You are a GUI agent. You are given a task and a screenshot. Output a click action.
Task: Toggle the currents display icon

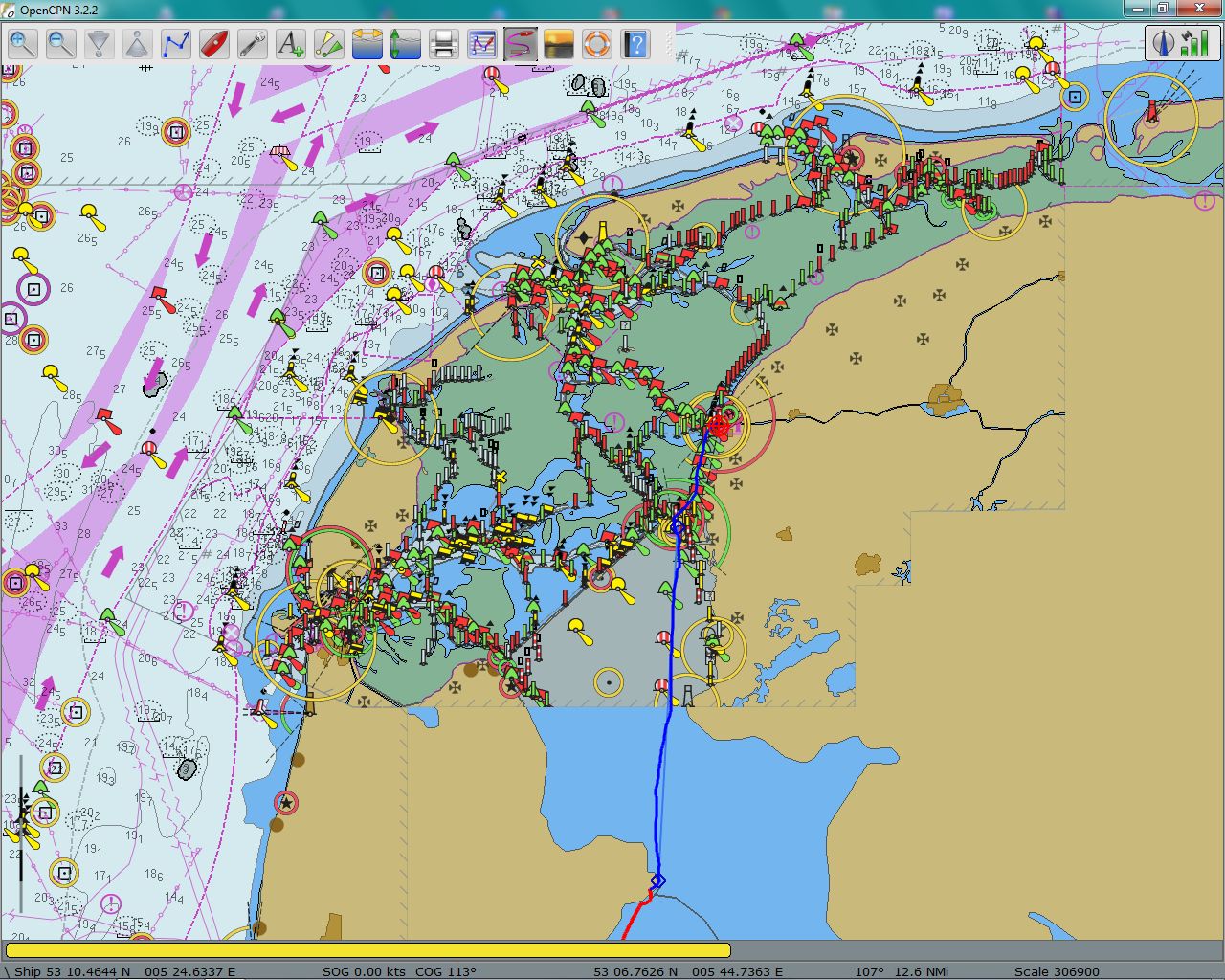click(x=367, y=44)
